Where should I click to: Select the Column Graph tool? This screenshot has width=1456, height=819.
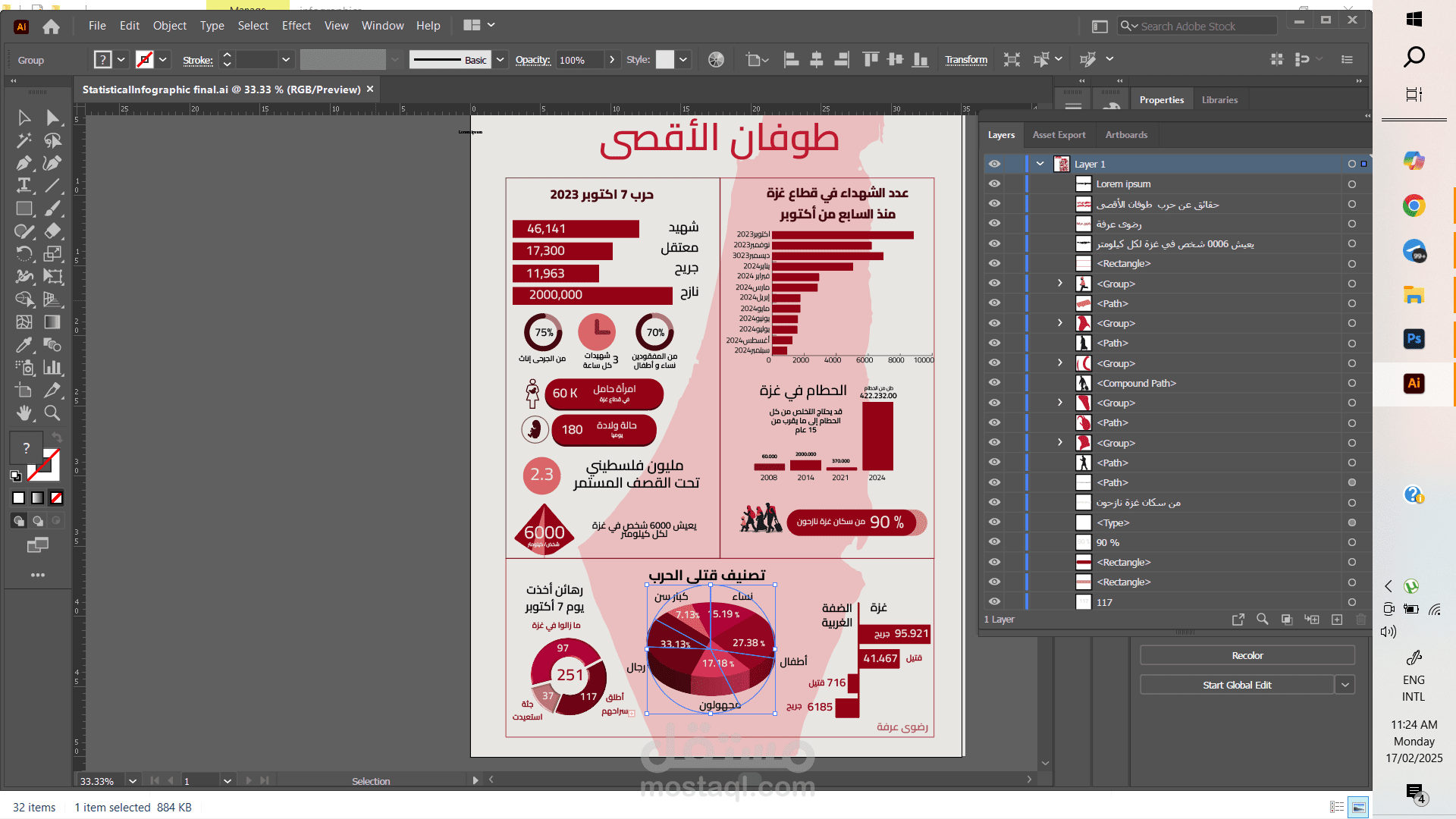tap(52, 368)
